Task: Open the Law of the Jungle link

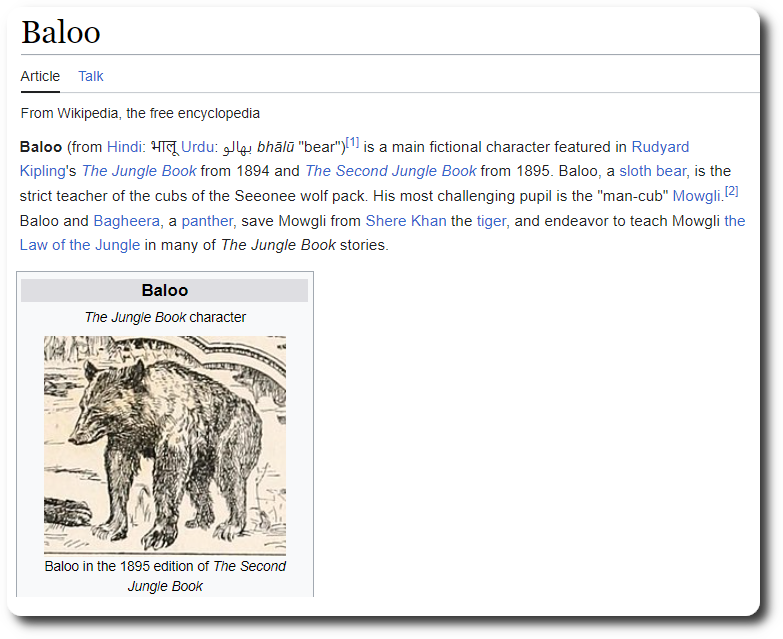Action: point(80,245)
